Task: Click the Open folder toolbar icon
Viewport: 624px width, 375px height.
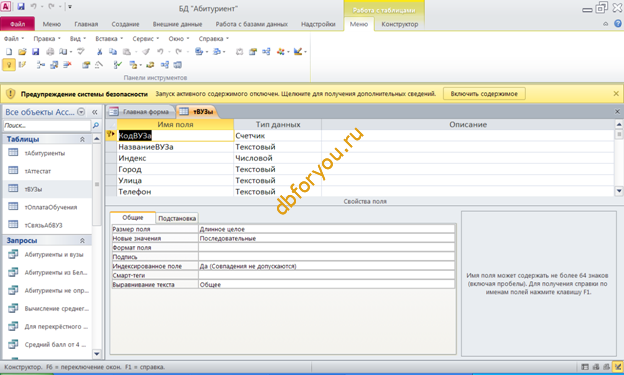Action: [x=22, y=52]
